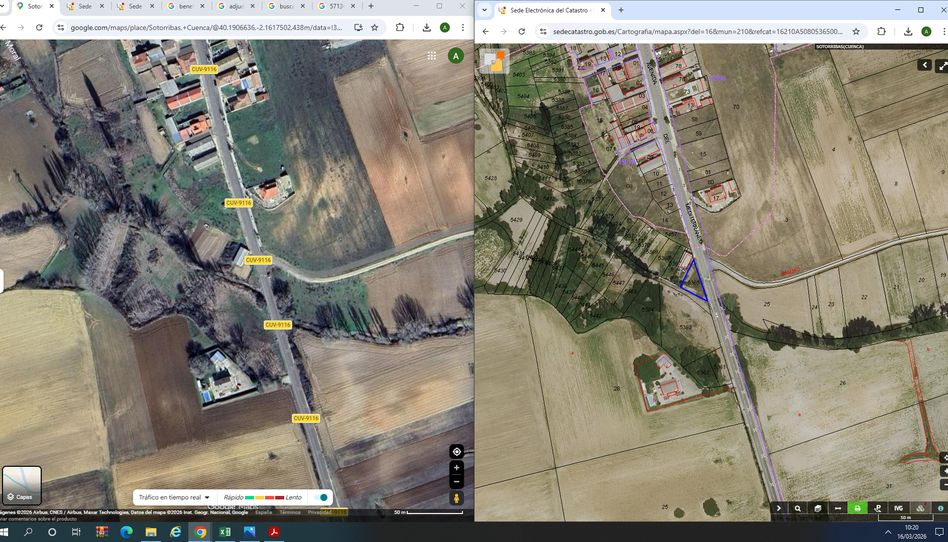This screenshot has width=948, height=542.
Task: Switch to the benef browser tab
Action: coord(186,7)
